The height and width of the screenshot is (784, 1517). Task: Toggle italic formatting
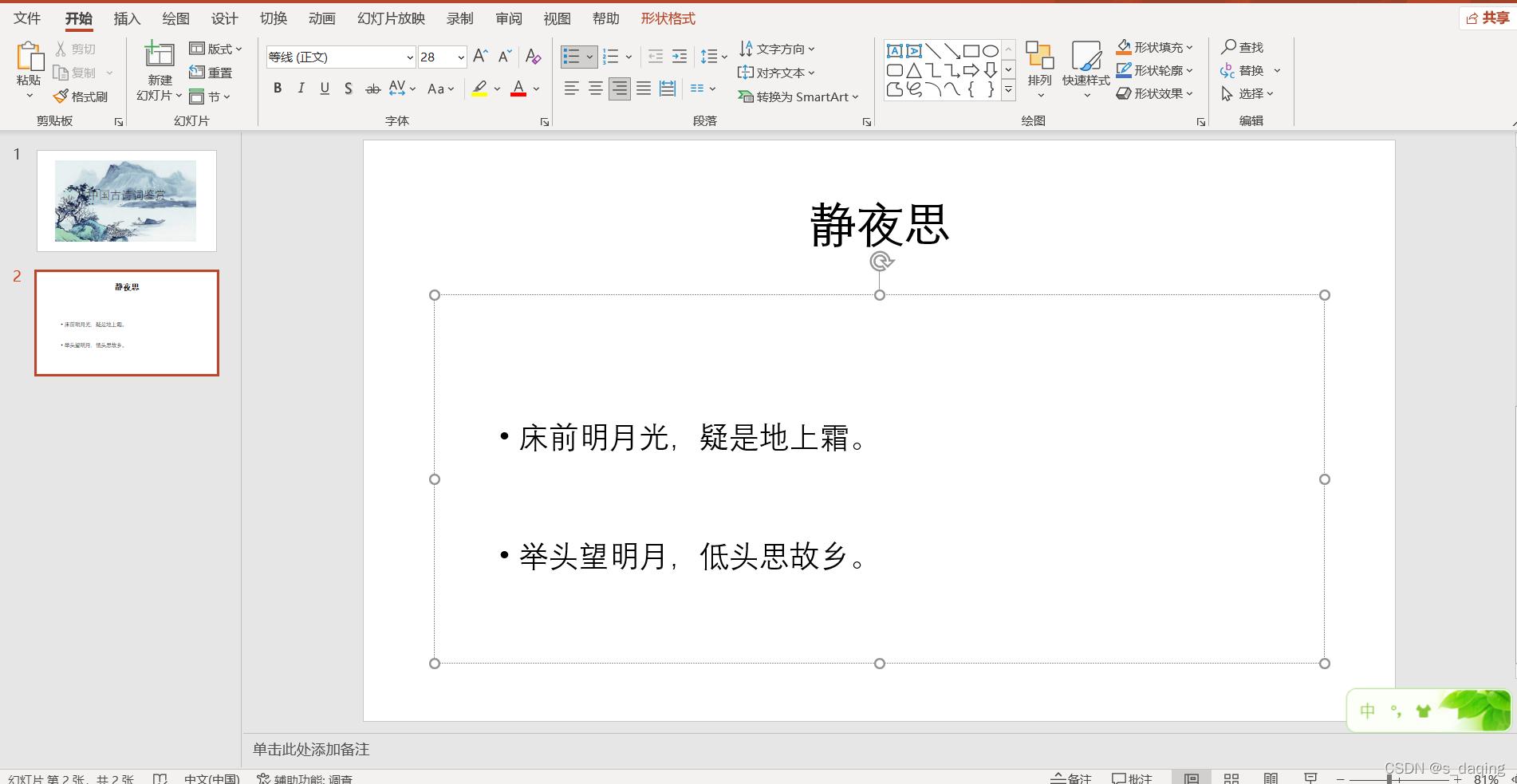[x=301, y=89]
